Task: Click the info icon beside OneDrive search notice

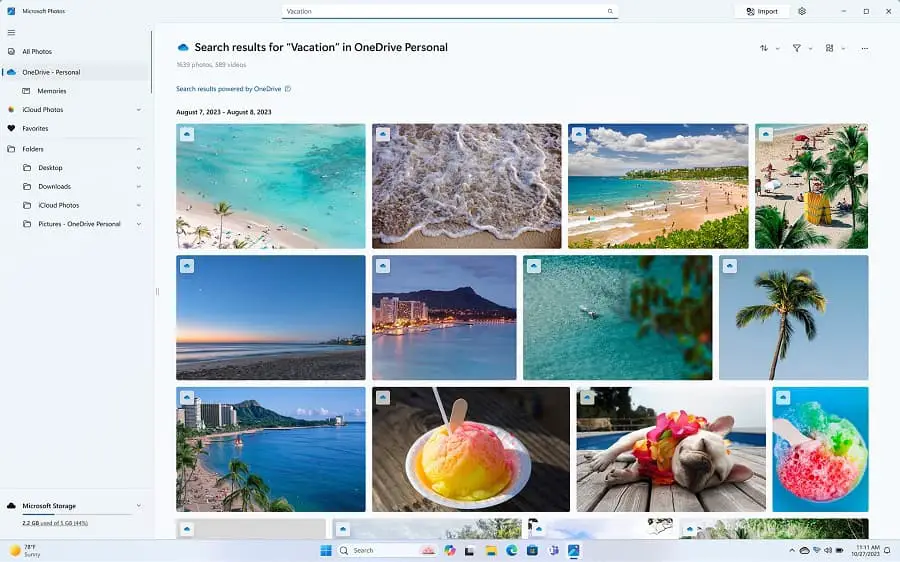Action: 288,89
